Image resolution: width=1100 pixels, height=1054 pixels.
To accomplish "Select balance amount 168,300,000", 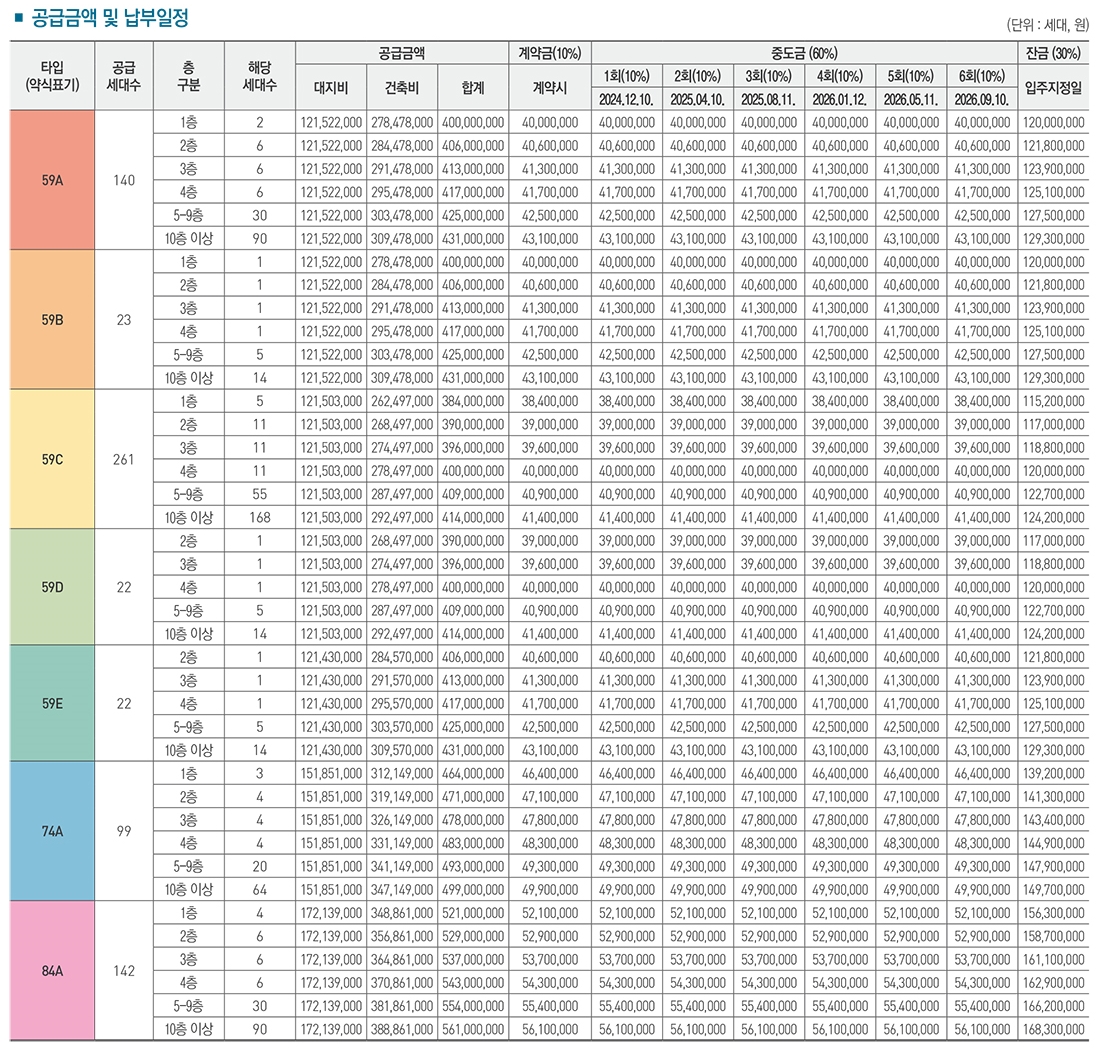I will point(1054,1029).
